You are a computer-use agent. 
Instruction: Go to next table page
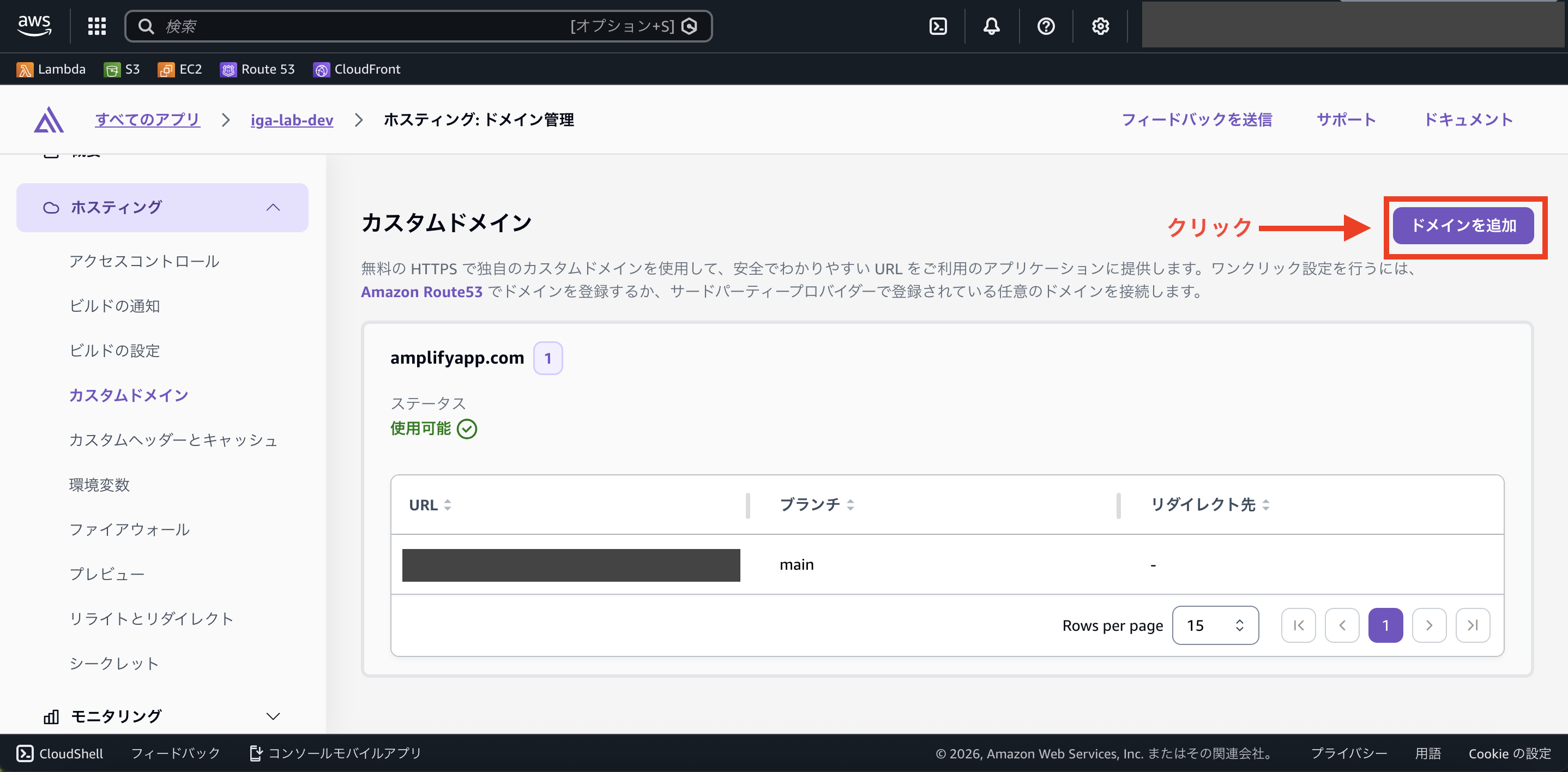coord(1429,625)
